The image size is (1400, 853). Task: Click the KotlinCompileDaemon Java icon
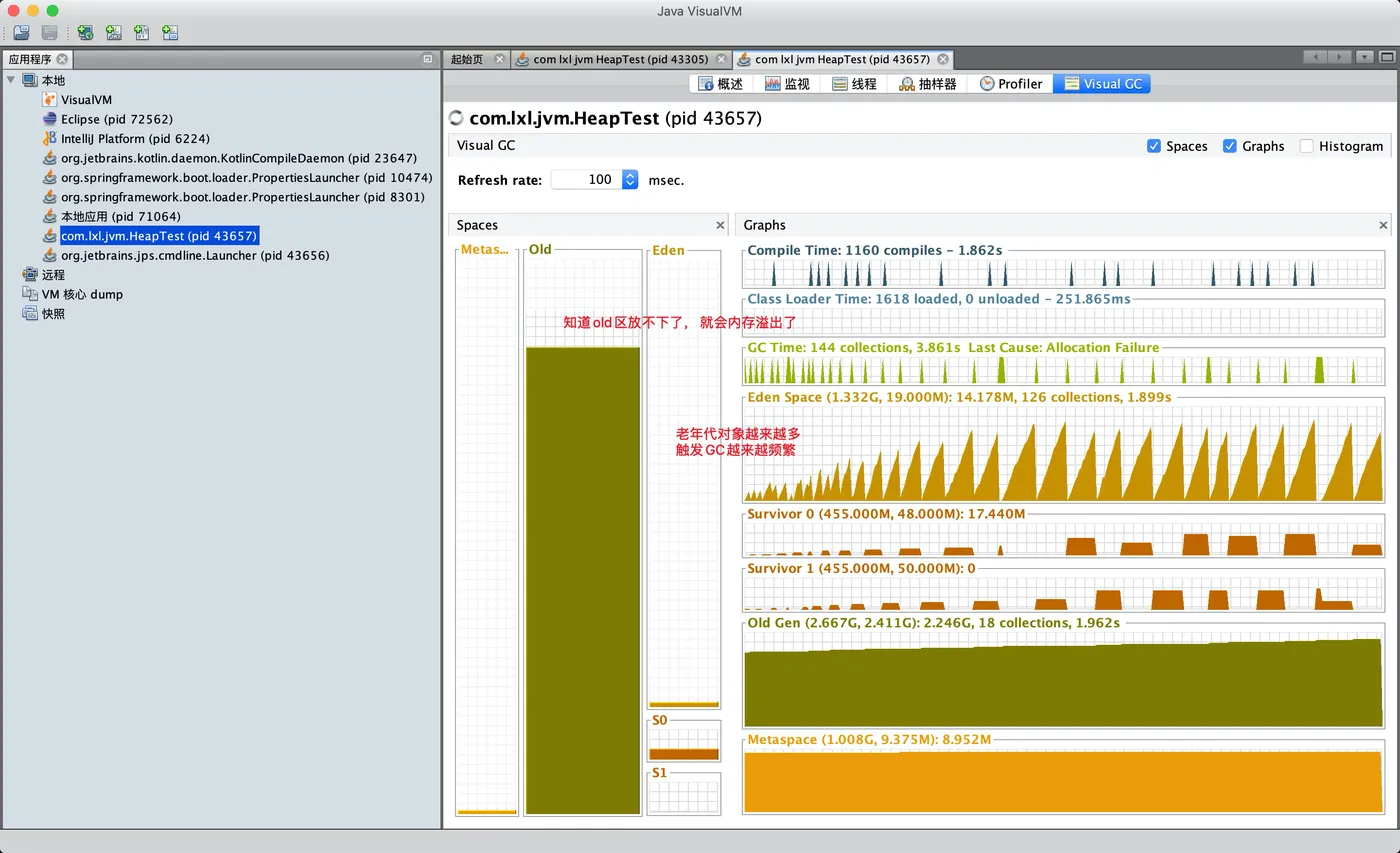click(50, 158)
